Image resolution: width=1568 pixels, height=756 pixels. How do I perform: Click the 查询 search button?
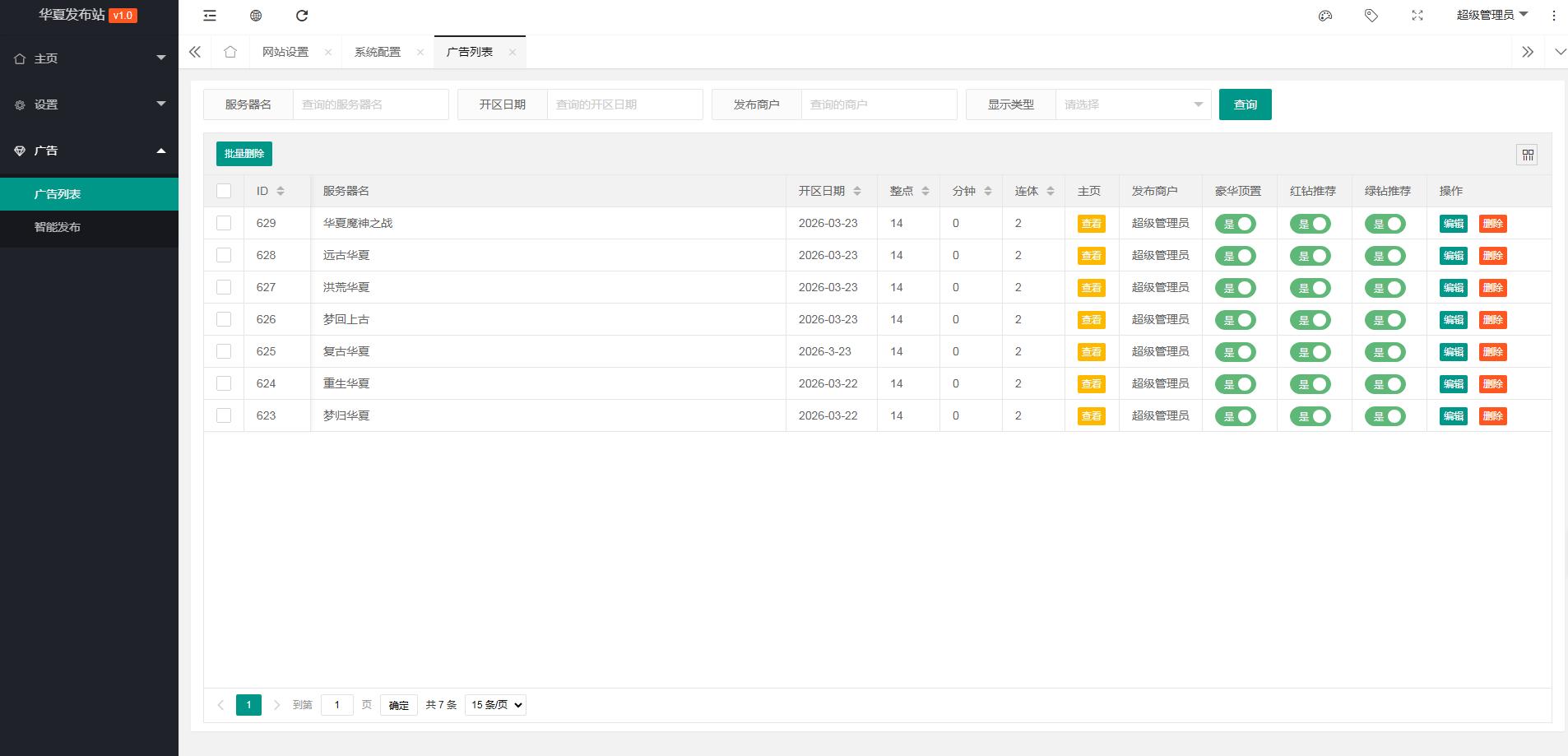(x=1245, y=104)
